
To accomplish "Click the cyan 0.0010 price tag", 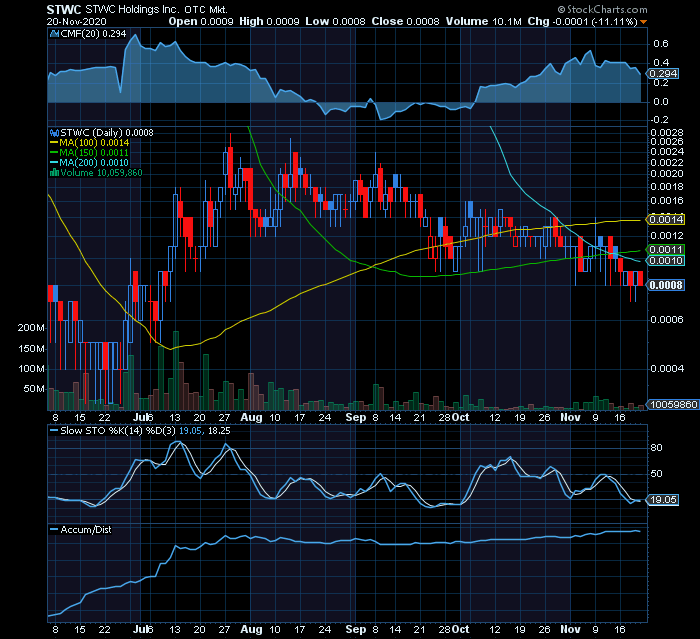I will coord(666,261).
